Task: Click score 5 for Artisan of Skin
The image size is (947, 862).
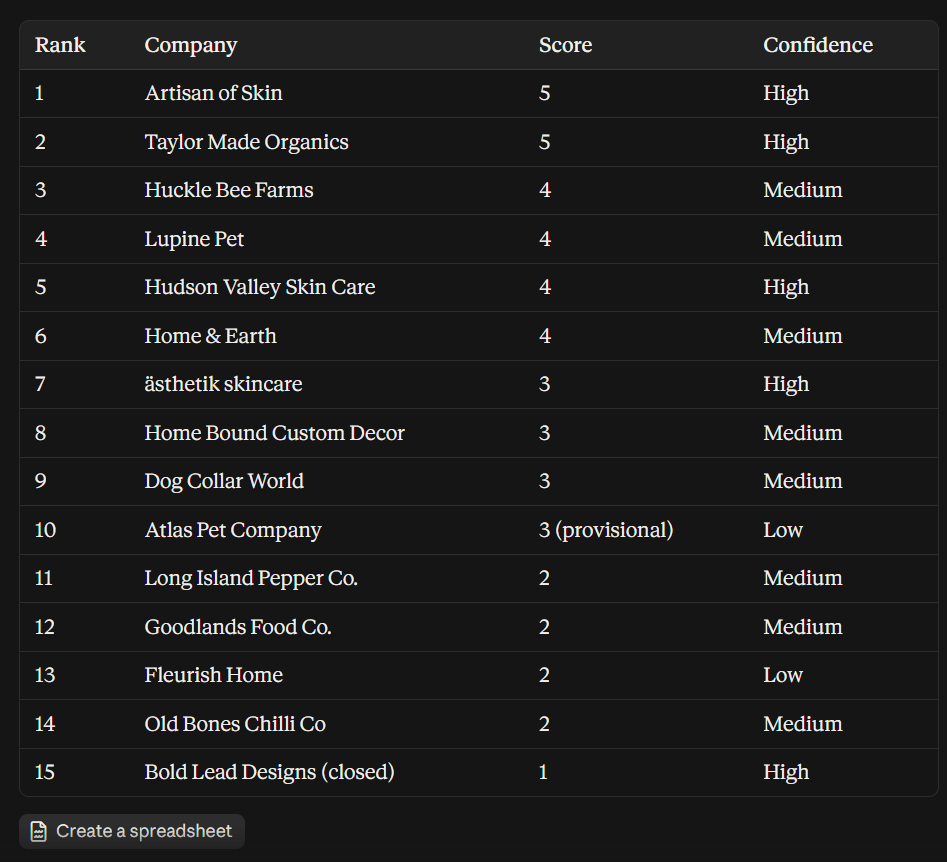Action: pos(544,93)
